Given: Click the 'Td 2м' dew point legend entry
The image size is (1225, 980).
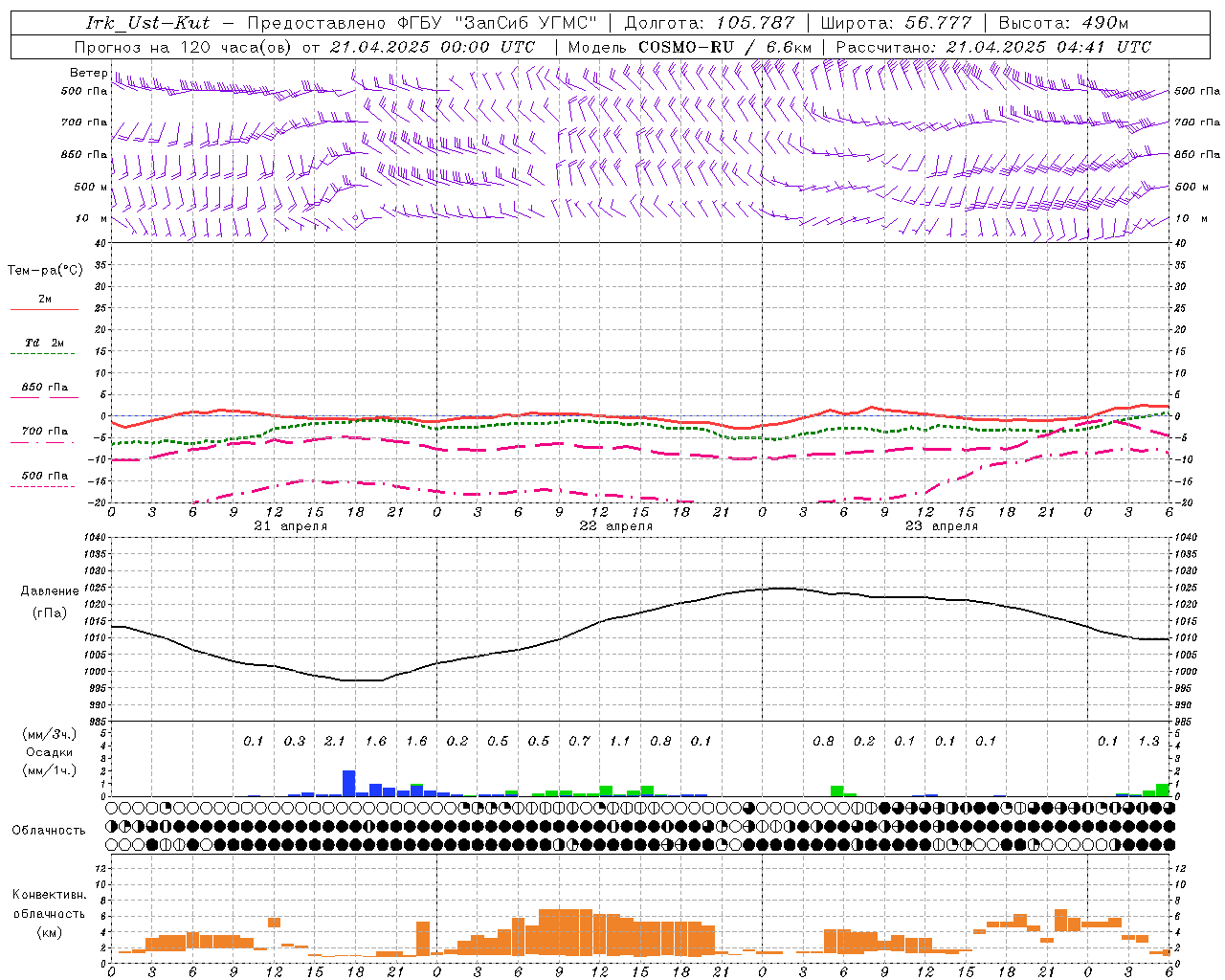Looking at the screenshot, I should (44, 343).
